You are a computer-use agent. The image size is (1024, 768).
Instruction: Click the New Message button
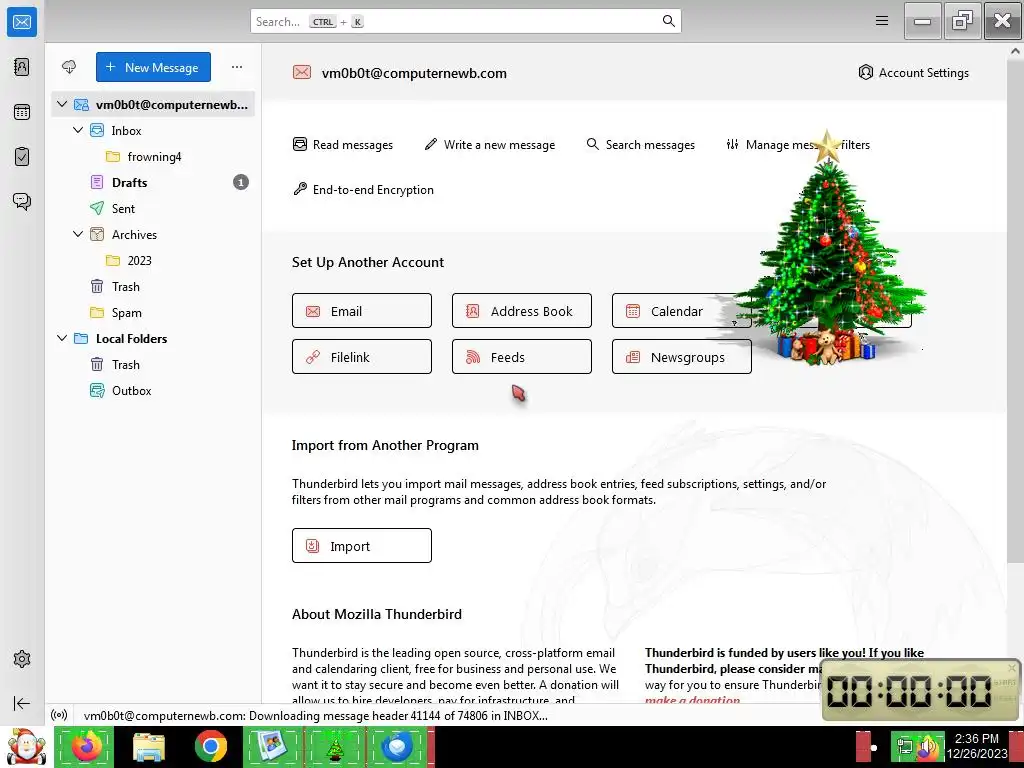(153, 67)
